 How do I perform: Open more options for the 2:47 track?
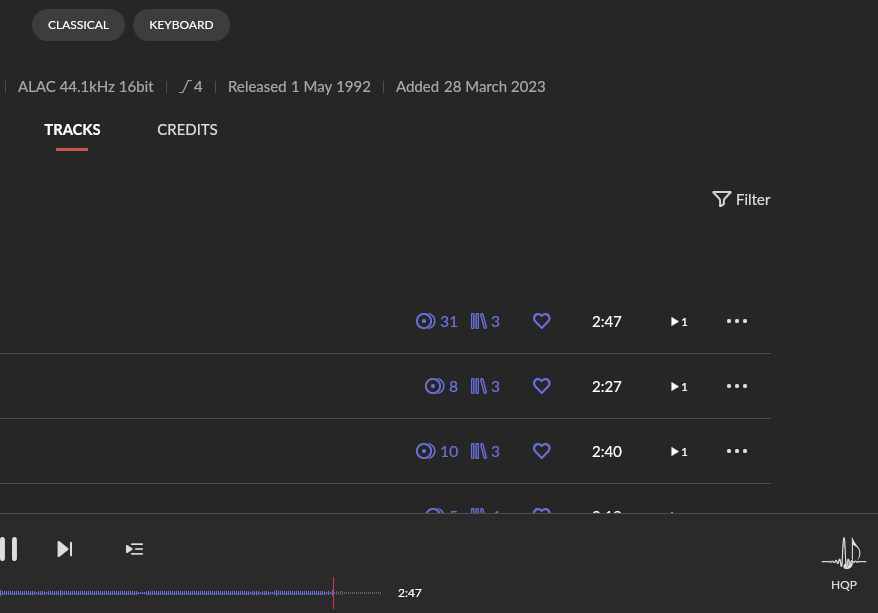[737, 321]
